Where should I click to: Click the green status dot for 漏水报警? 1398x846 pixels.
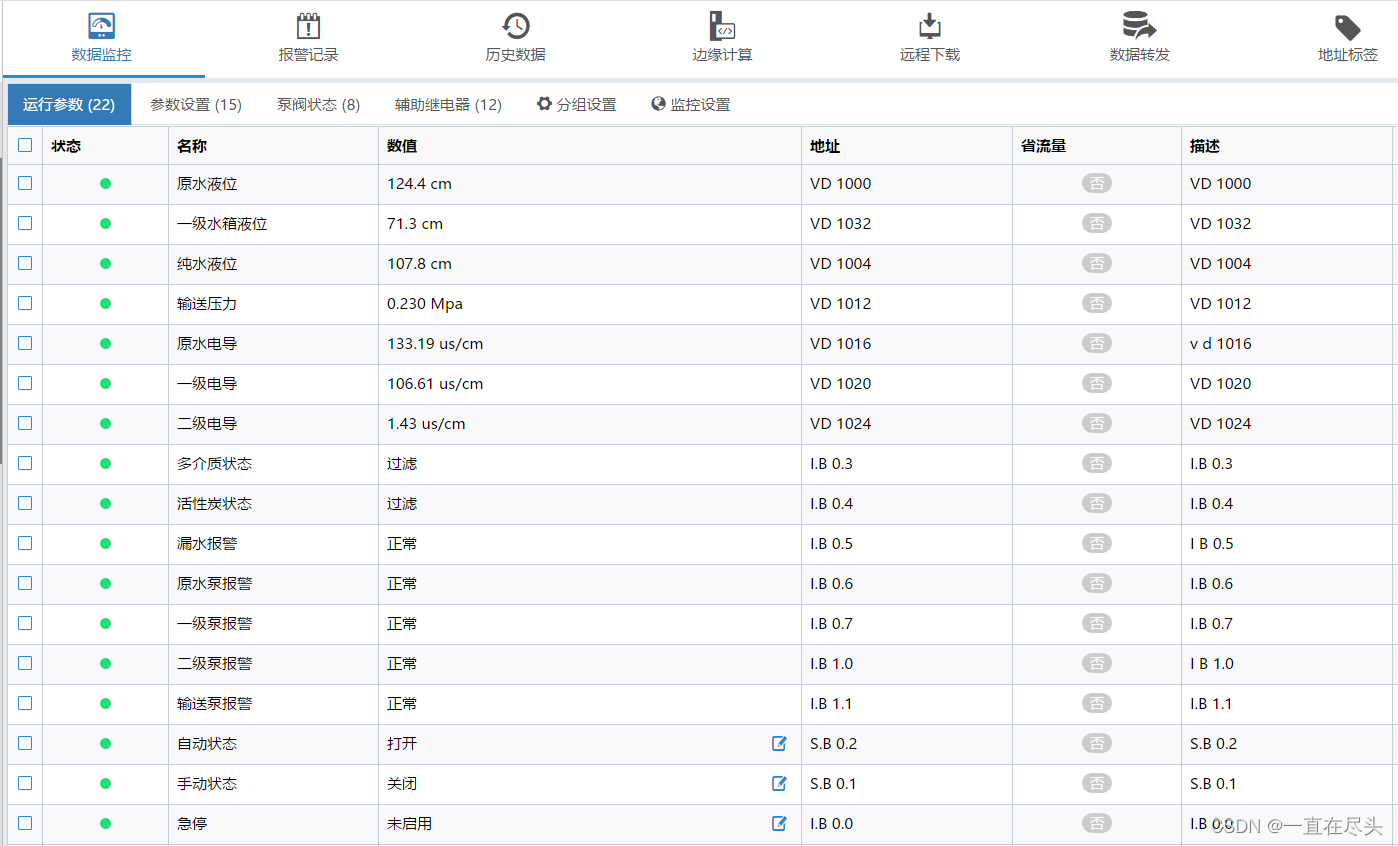pyautogui.click(x=105, y=544)
